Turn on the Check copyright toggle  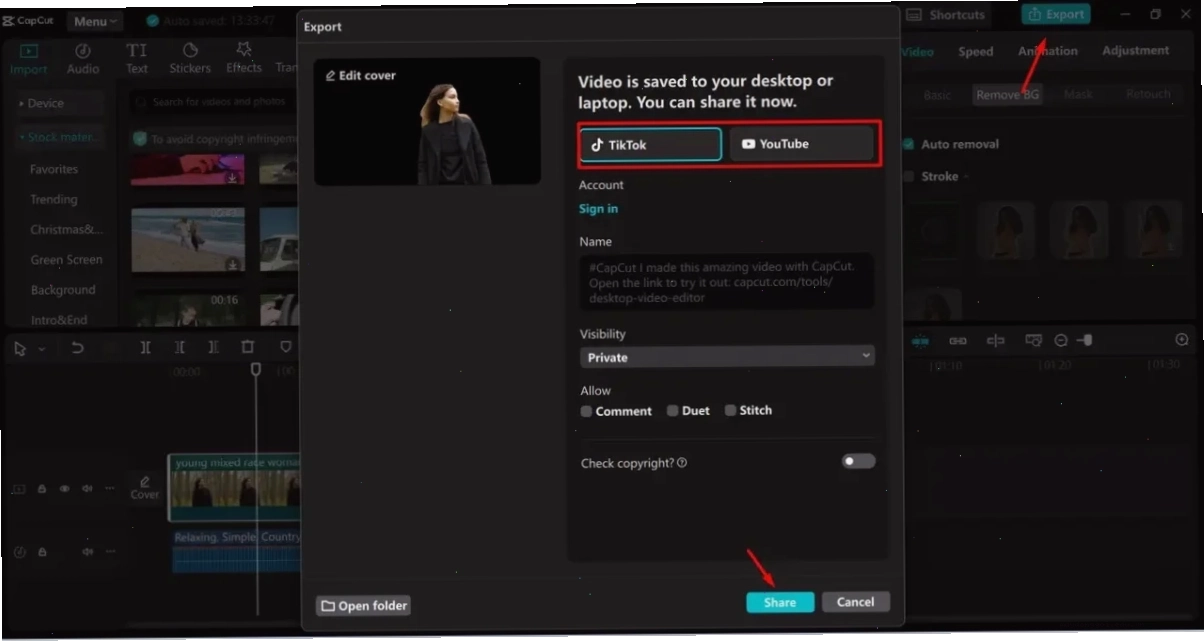[x=858, y=461]
